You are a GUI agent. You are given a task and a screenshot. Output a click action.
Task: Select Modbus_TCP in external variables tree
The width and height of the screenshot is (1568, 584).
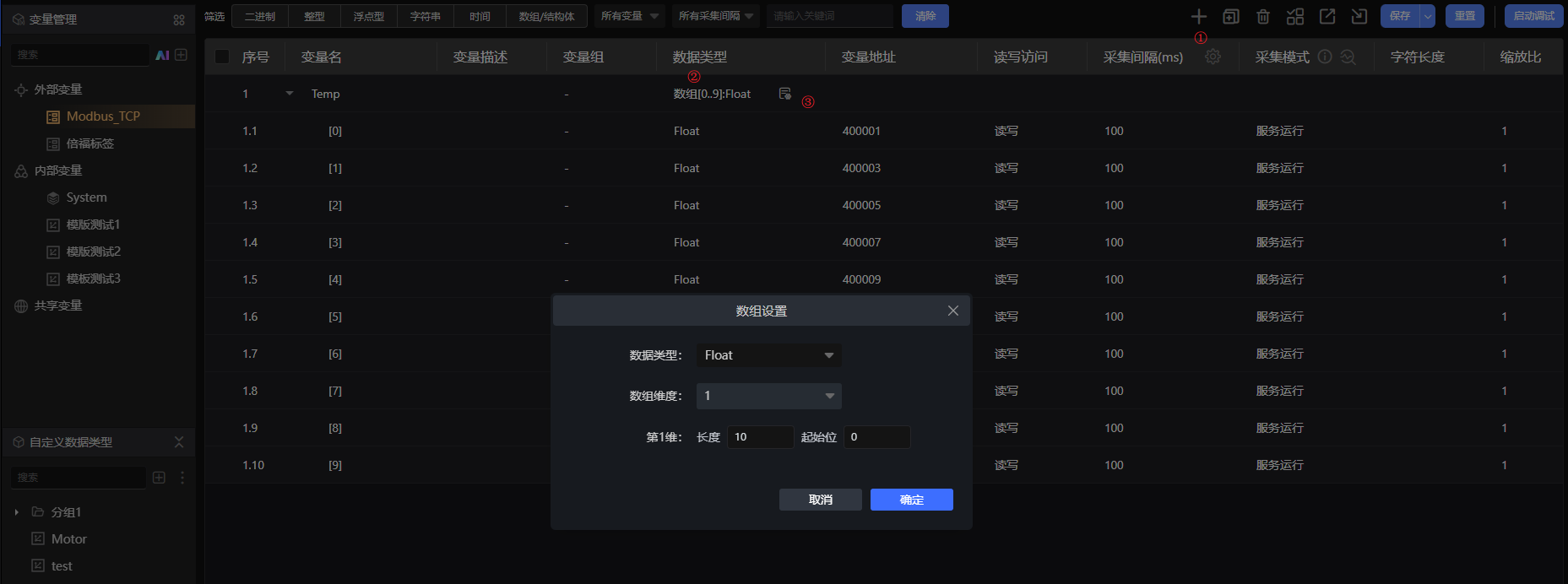click(103, 116)
